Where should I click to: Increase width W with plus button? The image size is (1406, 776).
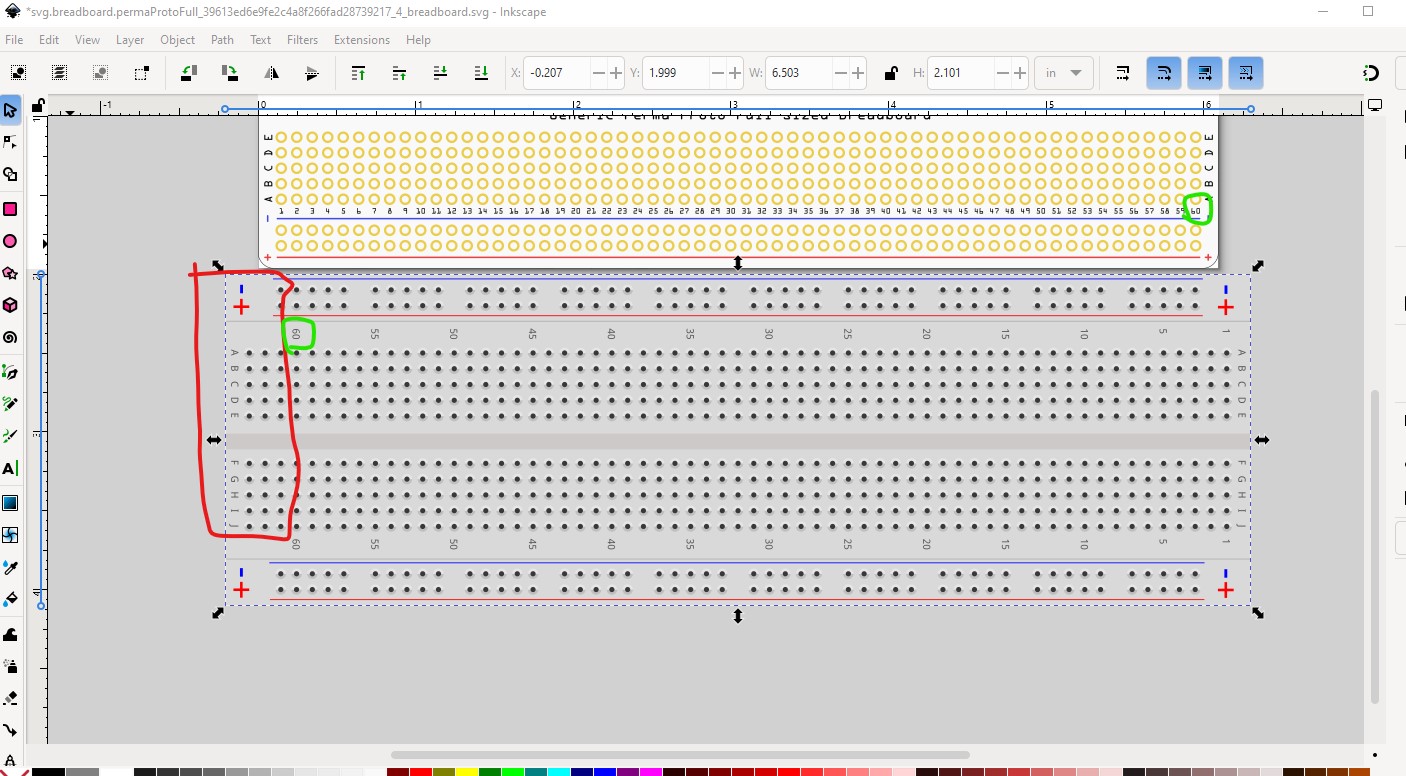point(858,73)
